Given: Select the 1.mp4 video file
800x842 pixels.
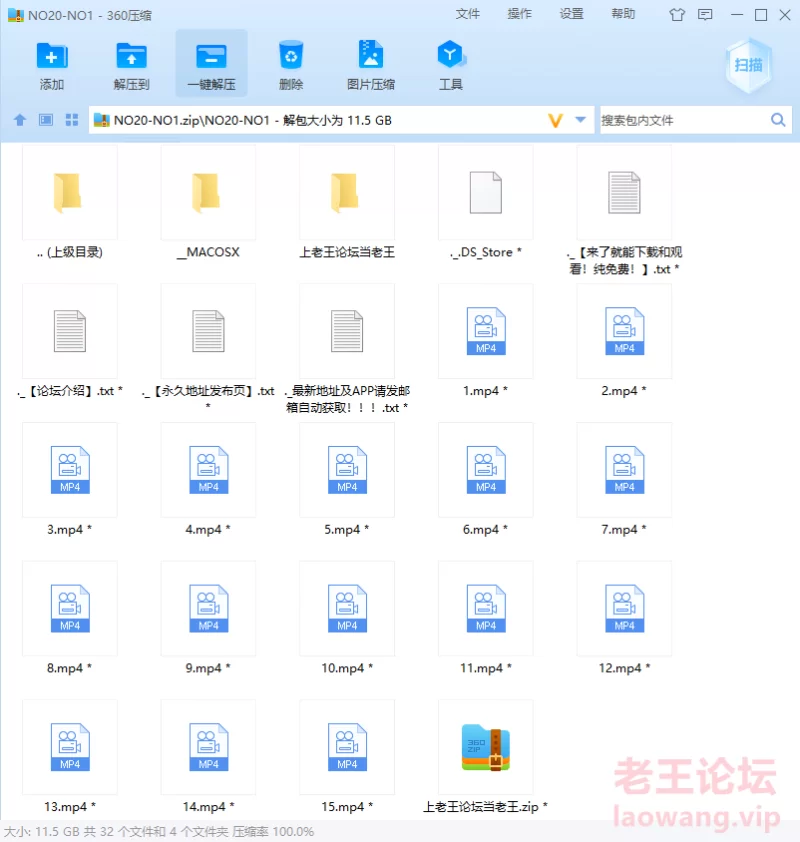Looking at the screenshot, I should pos(486,342).
